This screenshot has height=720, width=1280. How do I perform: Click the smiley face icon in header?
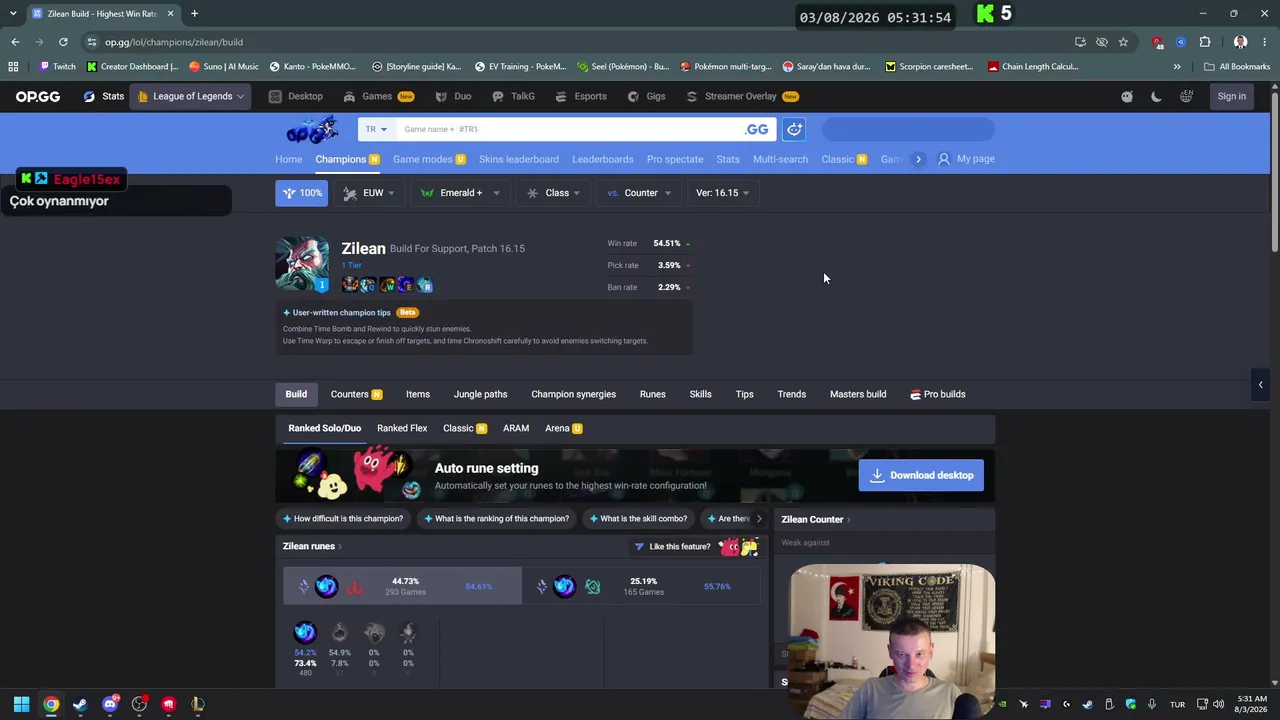(1127, 96)
